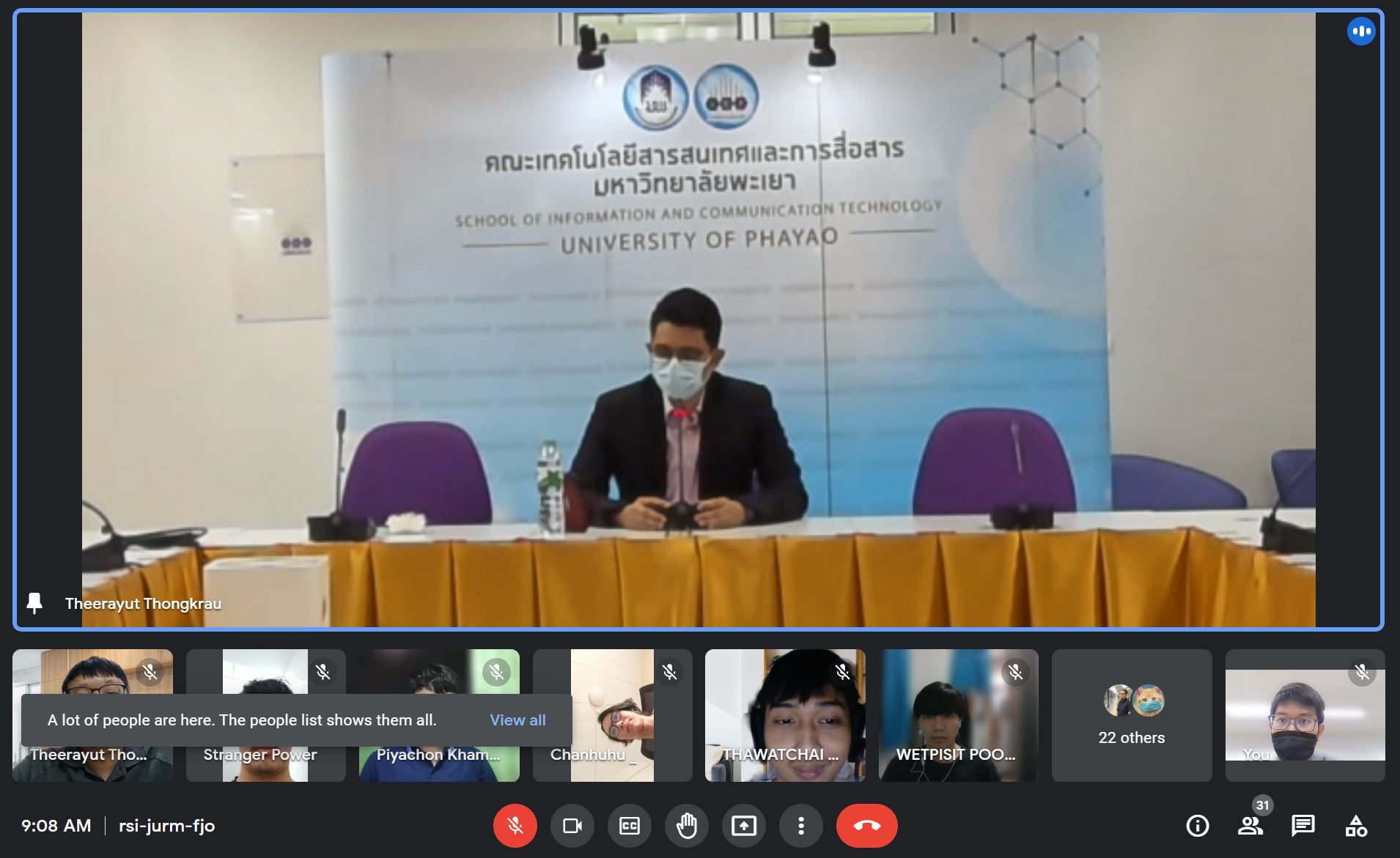Open the meeting details info icon

(x=1197, y=826)
